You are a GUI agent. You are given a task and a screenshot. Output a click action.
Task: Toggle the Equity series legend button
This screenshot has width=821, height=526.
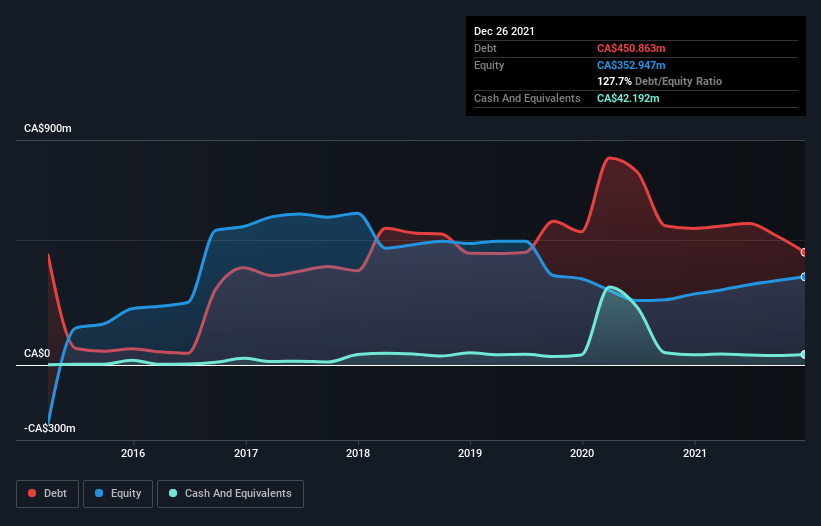point(118,494)
